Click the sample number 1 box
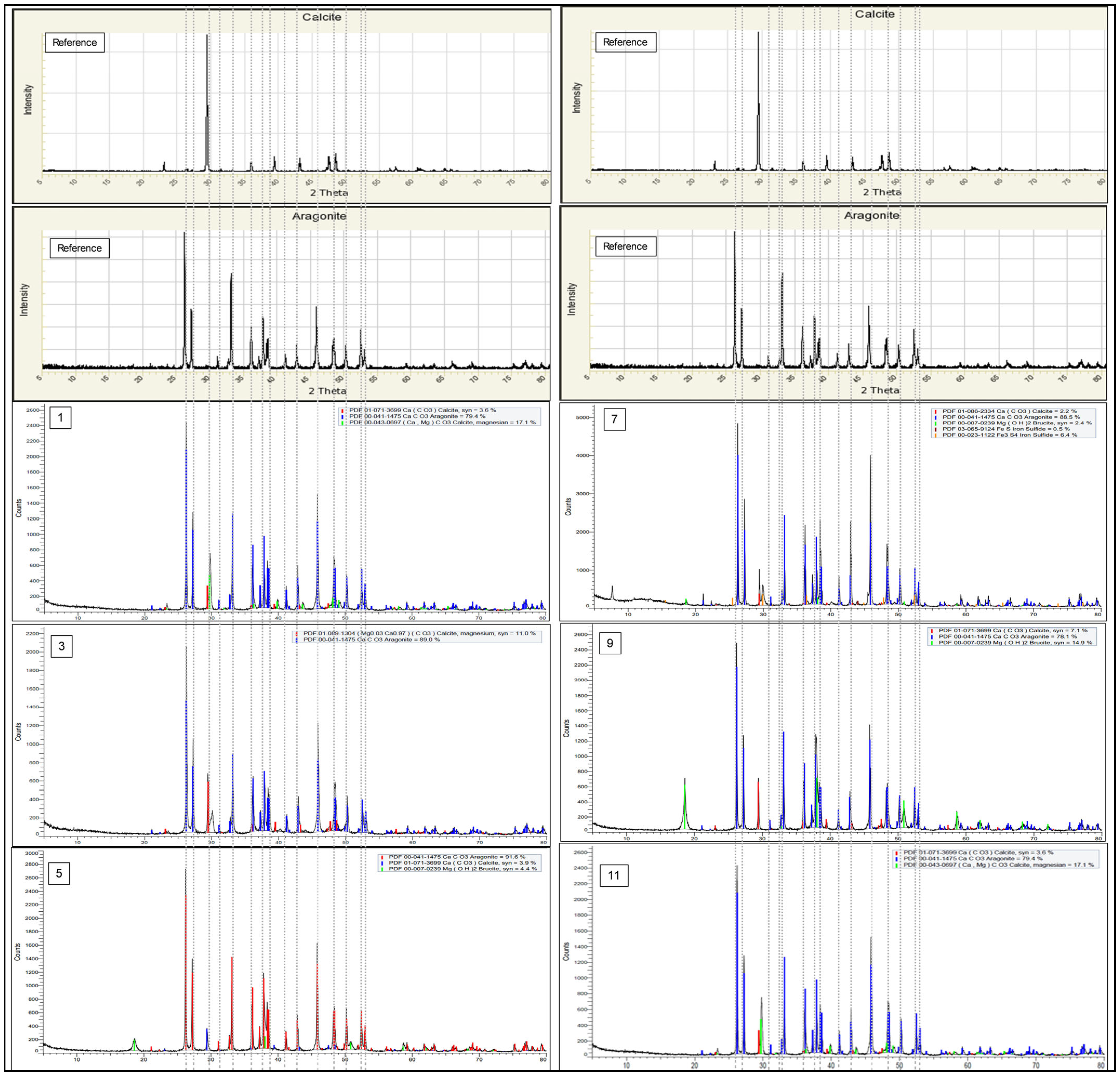 (60, 418)
